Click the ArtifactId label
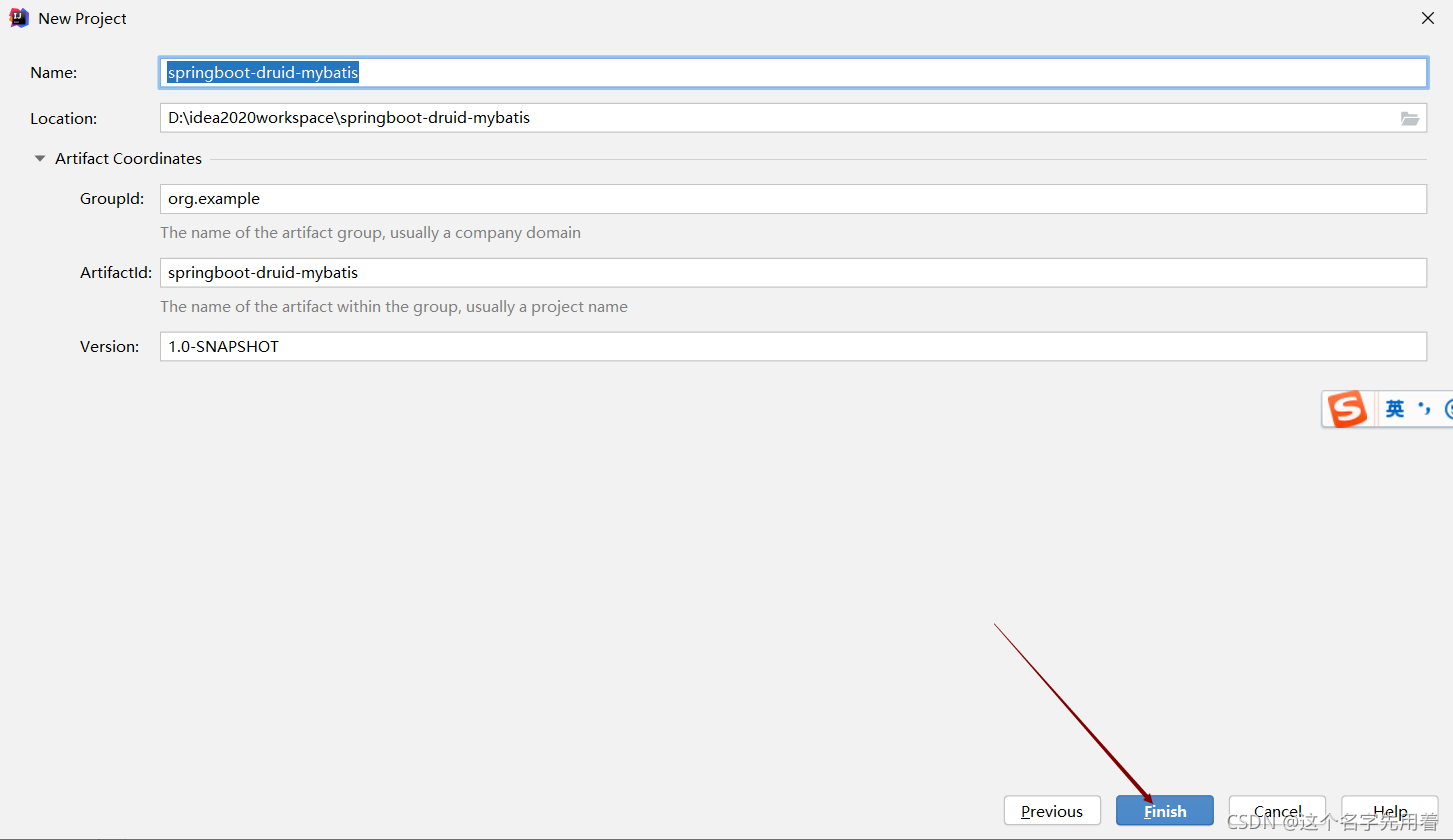The image size is (1453, 840). [x=116, y=273]
